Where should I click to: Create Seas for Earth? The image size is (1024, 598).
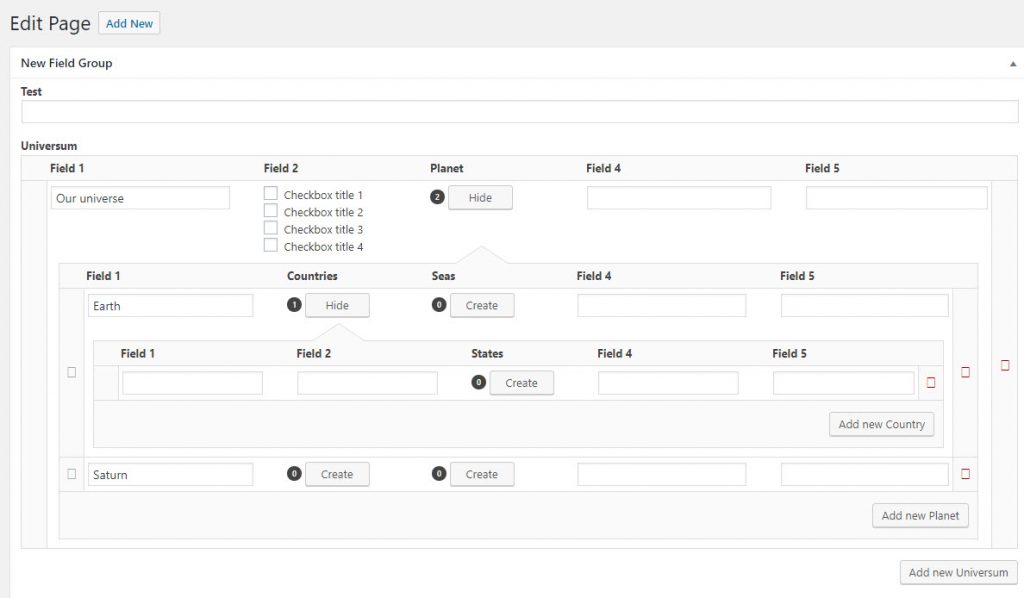coord(482,306)
